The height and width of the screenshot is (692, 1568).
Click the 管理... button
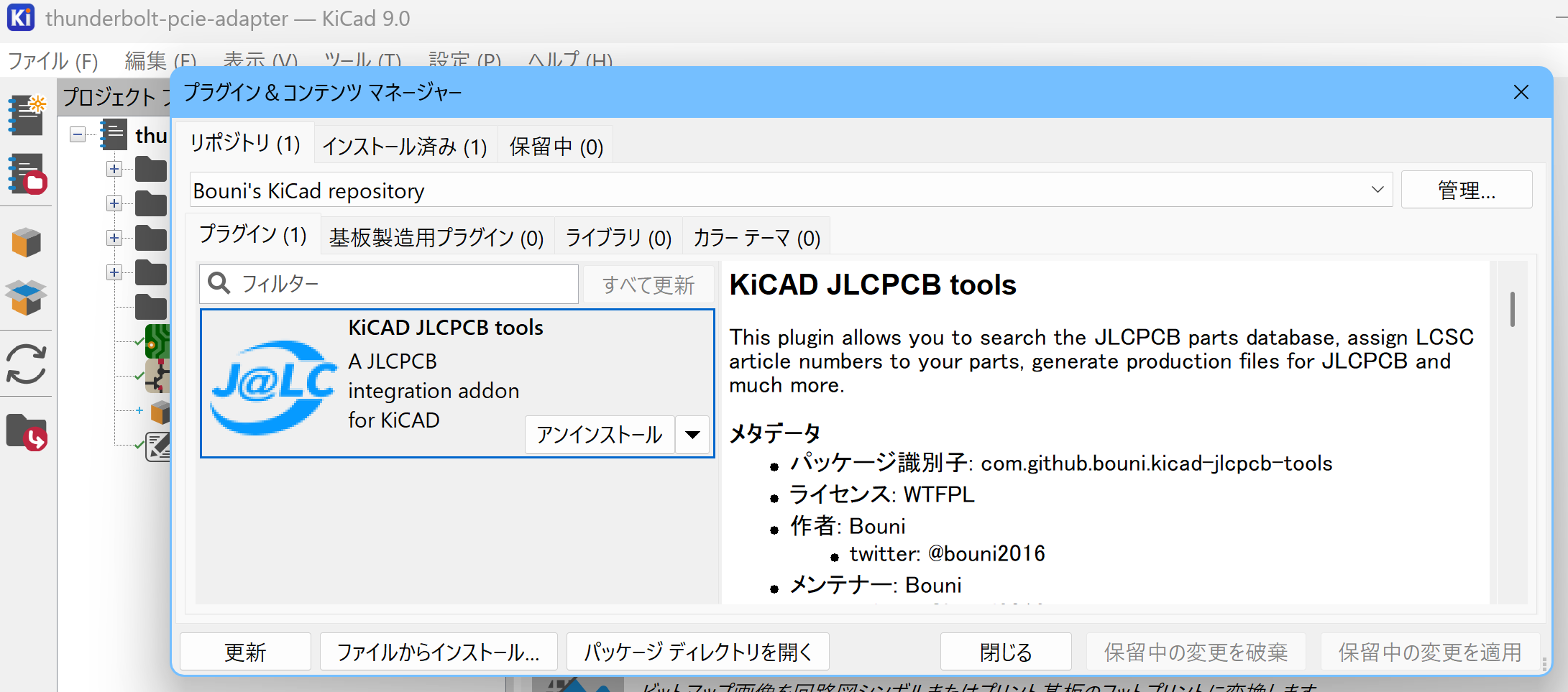[x=1467, y=190]
